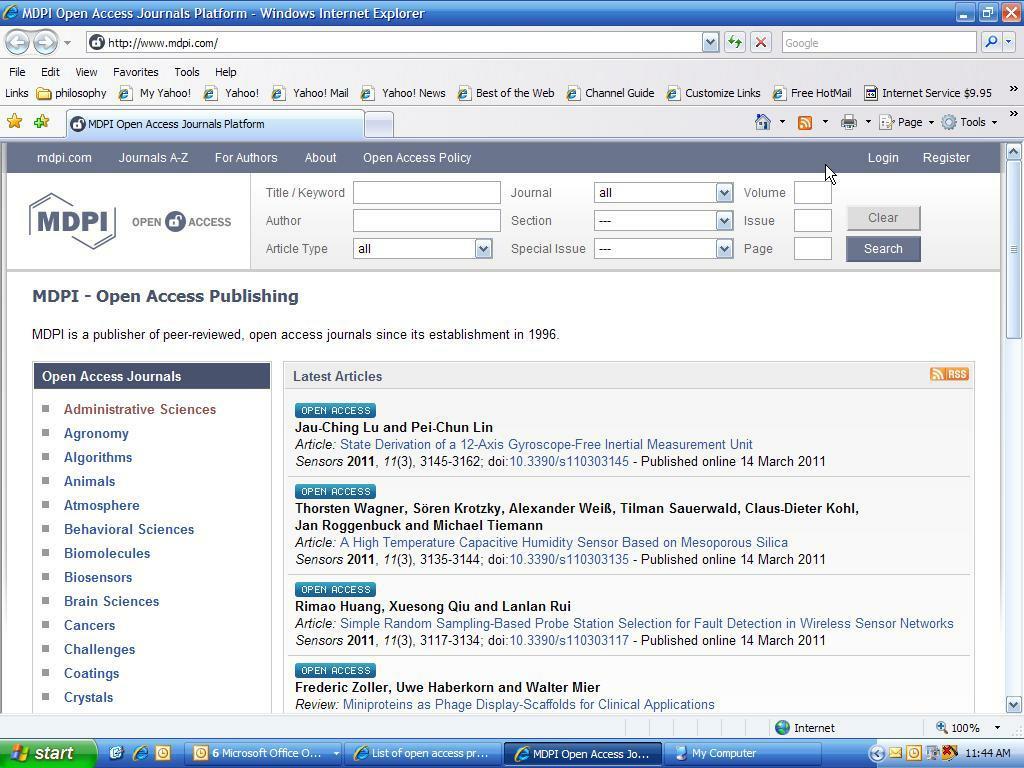Viewport: 1024px width, 768px height.
Task: Click the MDPI logo
Action: 72,221
